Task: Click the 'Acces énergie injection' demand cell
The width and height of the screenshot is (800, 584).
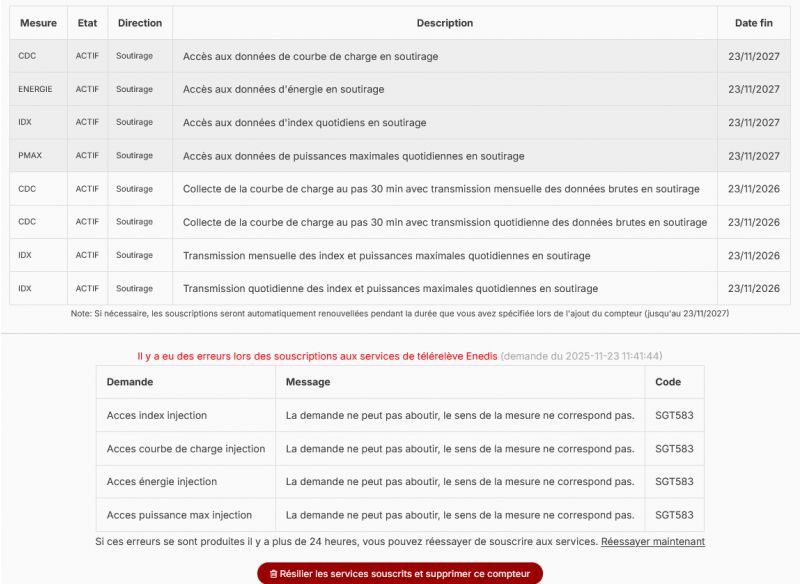Action: point(162,481)
